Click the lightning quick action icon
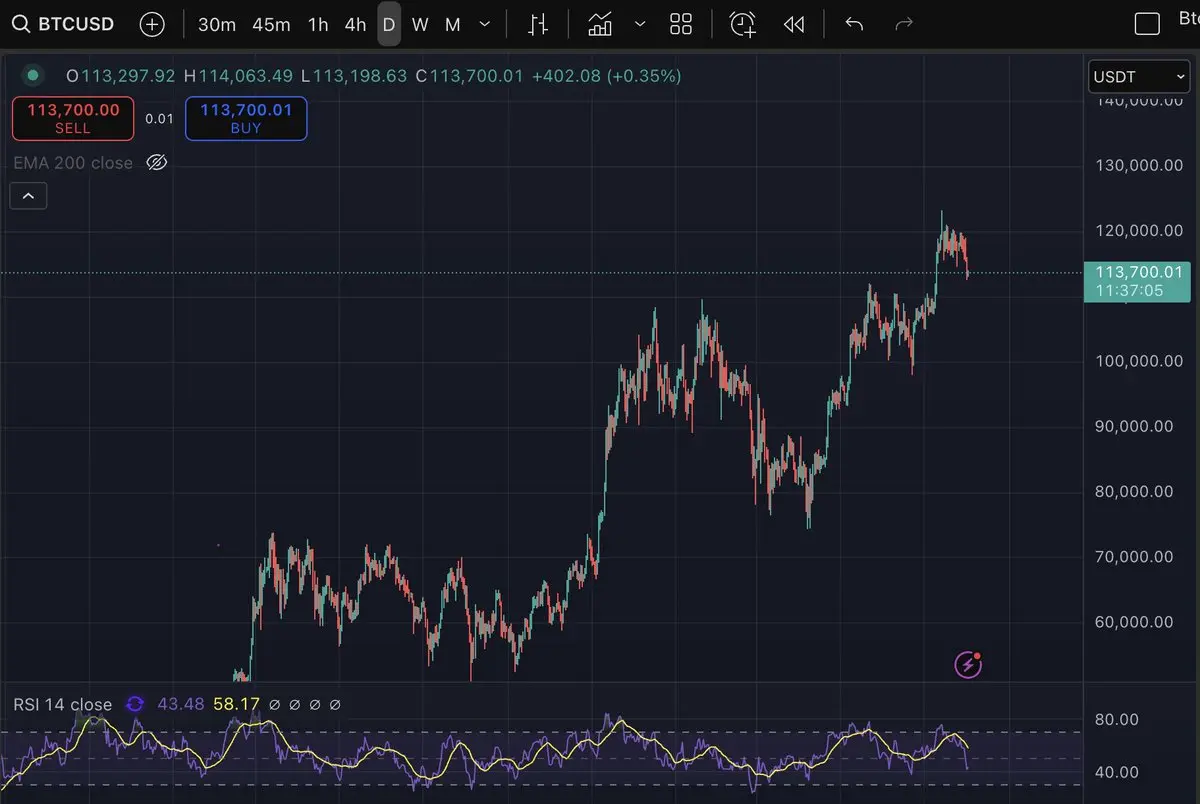The height and width of the screenshot is (804, 1200). point(968,664)
